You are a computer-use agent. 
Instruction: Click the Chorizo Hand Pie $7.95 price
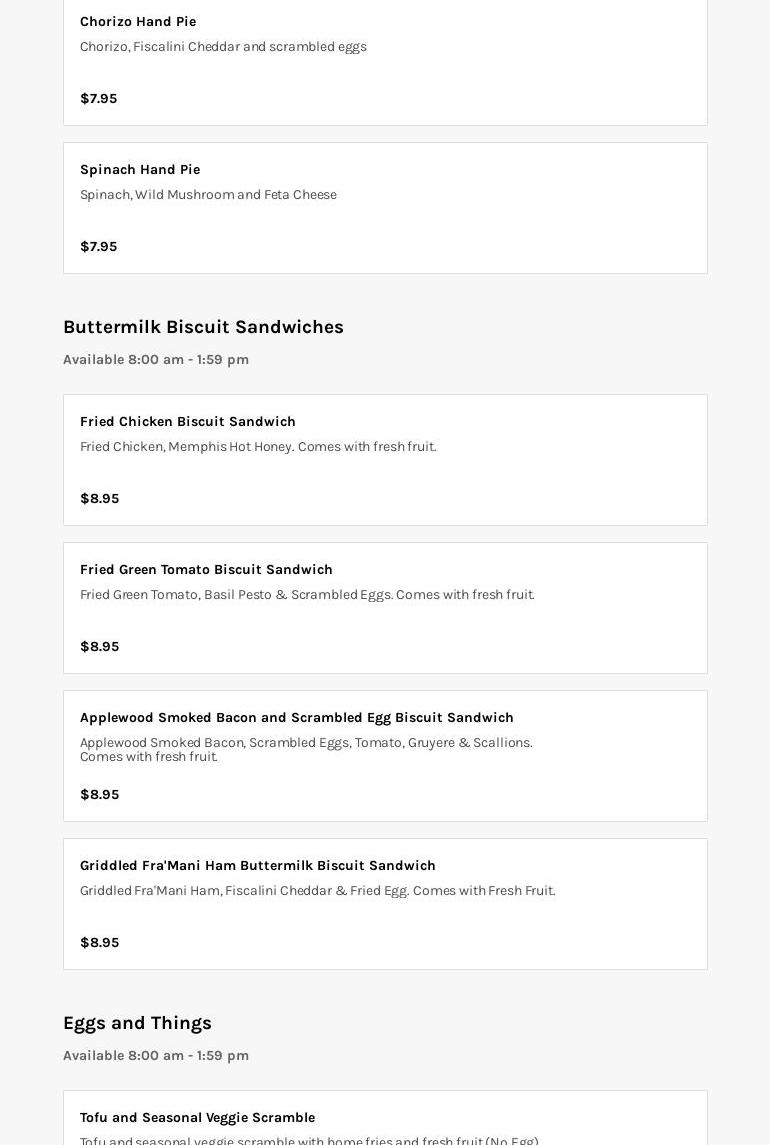click(98, 98)
